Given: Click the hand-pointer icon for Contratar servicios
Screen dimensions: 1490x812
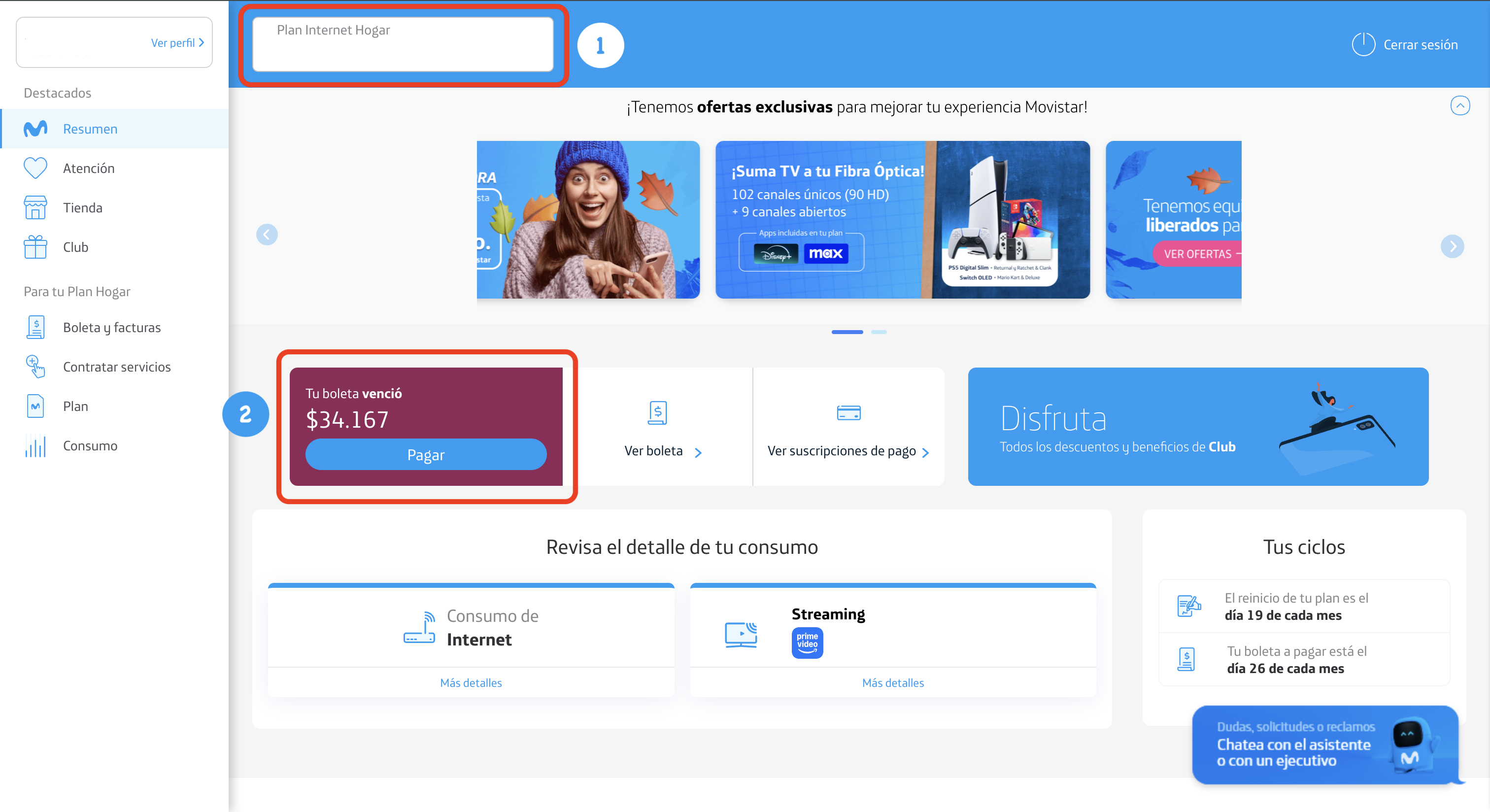Looking at the screenshot, I should [x=35, y=367].
